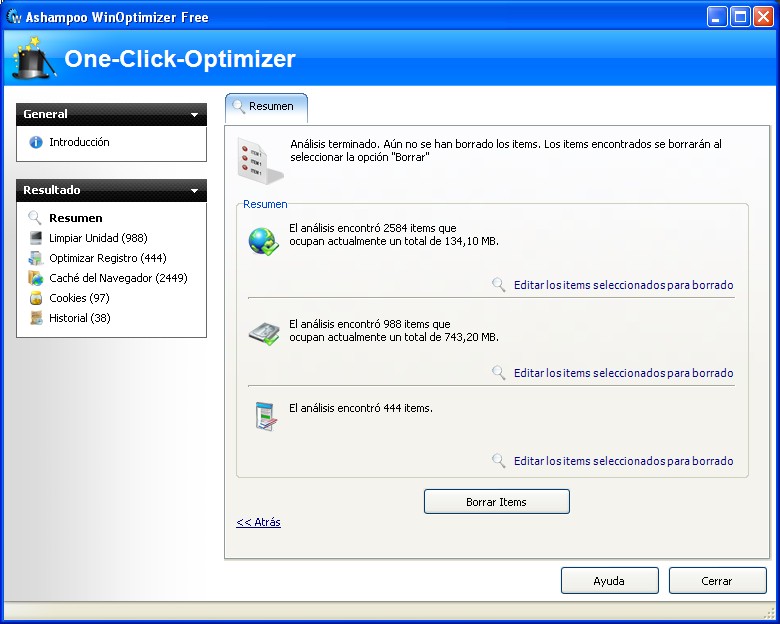Click the 'One-Click-Optimizer' heading text

tap(180, 59)
